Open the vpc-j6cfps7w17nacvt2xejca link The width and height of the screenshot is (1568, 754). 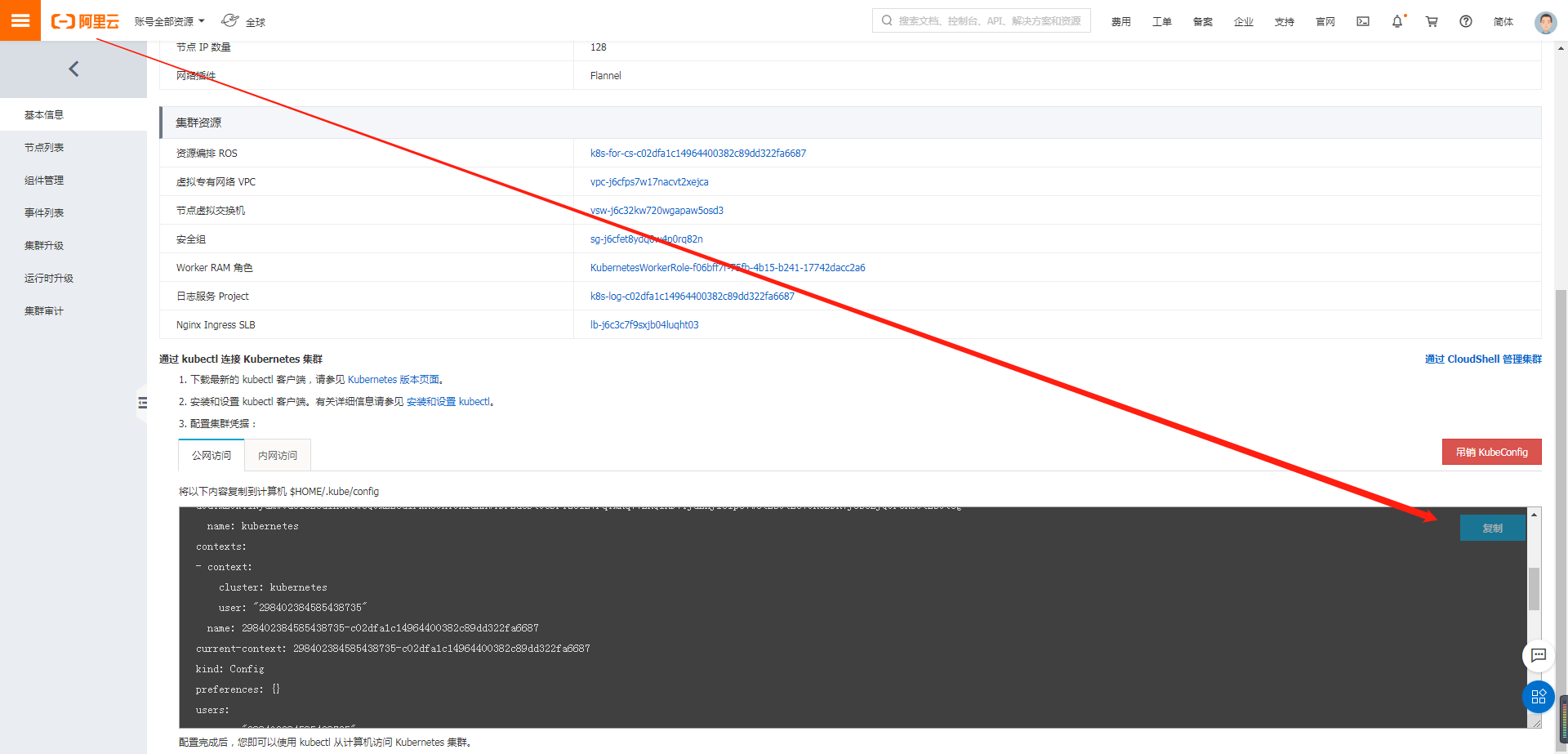649,182
